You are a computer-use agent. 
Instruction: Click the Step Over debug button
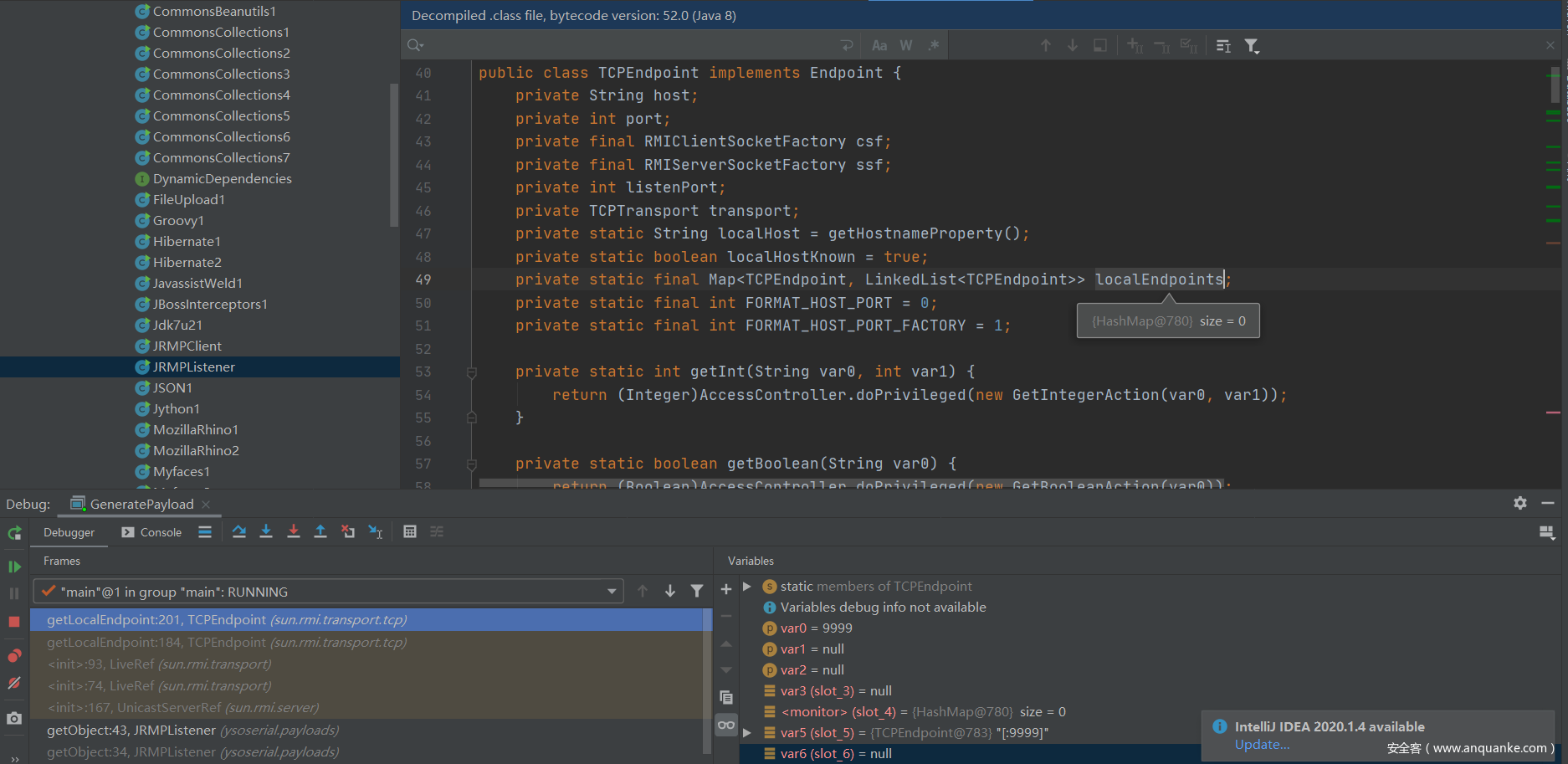coord(239,532)
